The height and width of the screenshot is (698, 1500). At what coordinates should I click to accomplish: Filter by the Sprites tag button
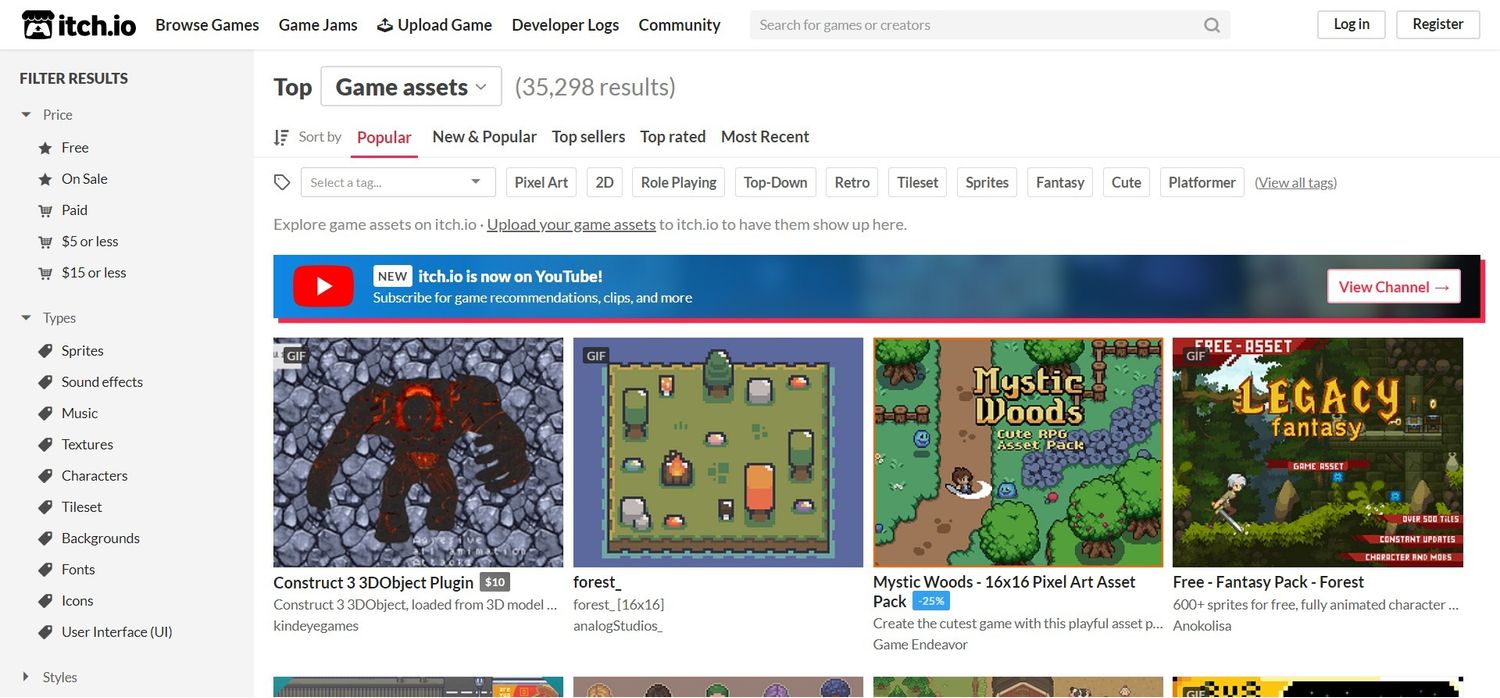[x=987, y=182]
